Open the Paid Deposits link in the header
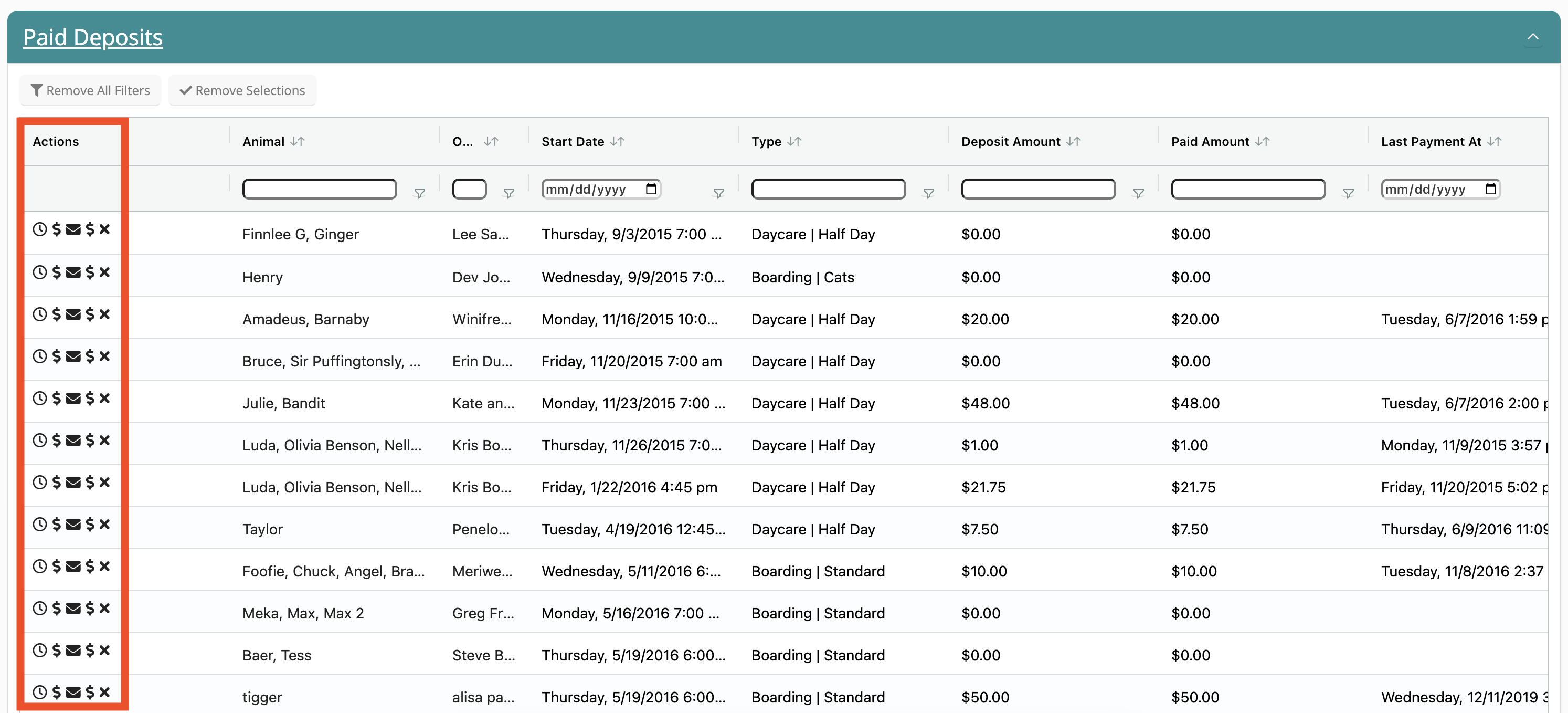The image size is (1568, 713). 92,37
